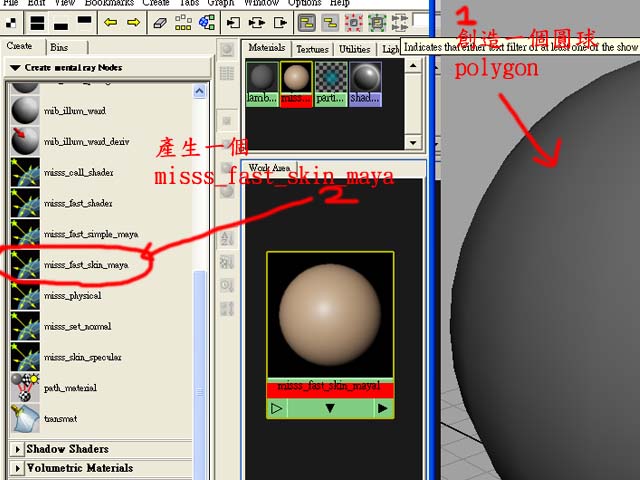Switch to the Textures tab

coord(312,49)
